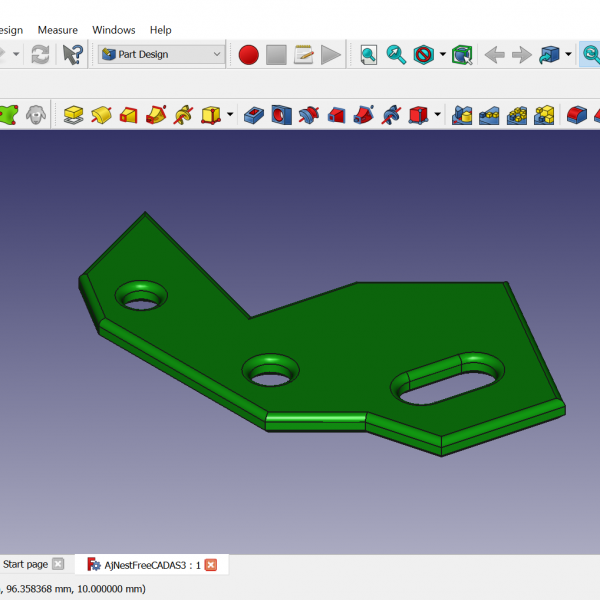Click the green bracket model in viewport
This screenshot has width=600, height=600.
[x=330, y=330]
